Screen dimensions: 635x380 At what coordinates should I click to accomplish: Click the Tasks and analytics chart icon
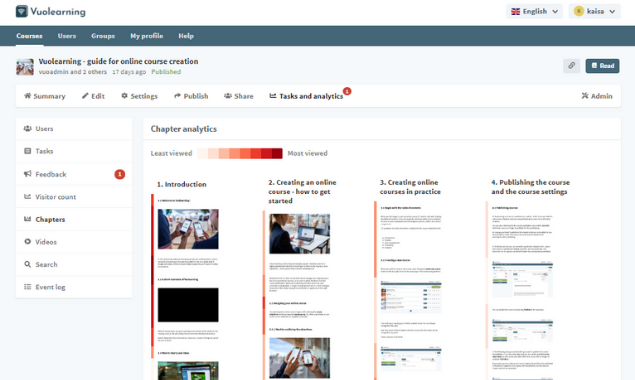coord(273,96)
